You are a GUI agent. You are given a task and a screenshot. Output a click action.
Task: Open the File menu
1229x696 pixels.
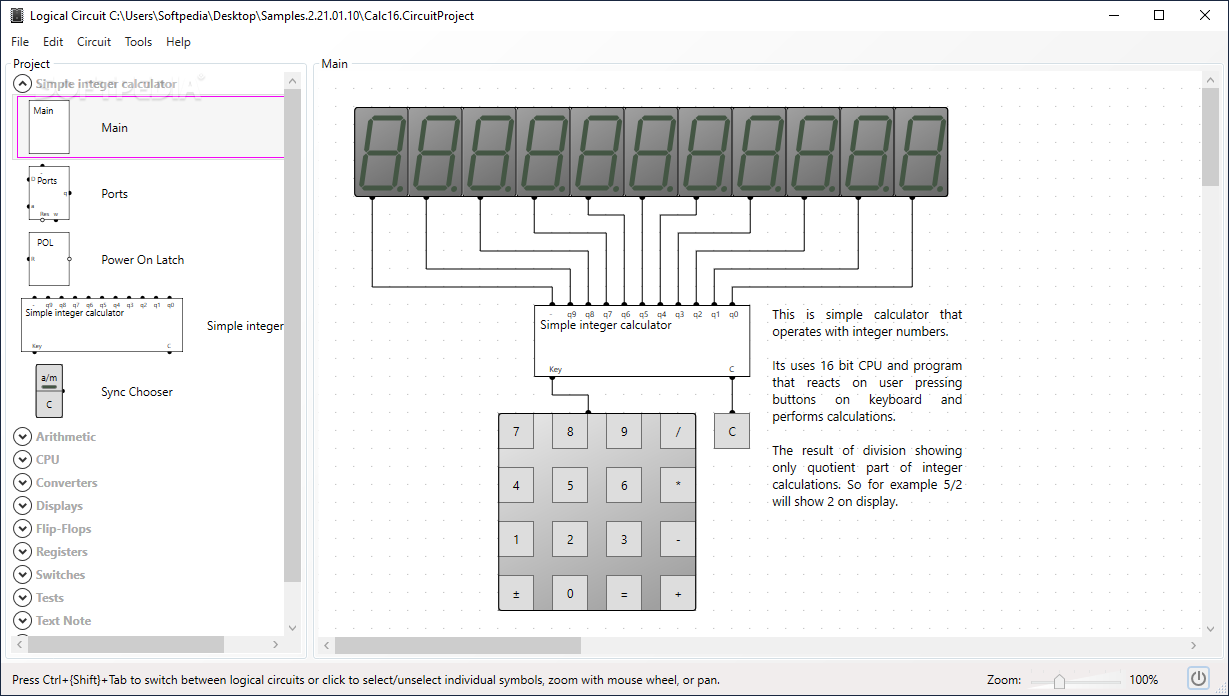(x=20, y=42)
